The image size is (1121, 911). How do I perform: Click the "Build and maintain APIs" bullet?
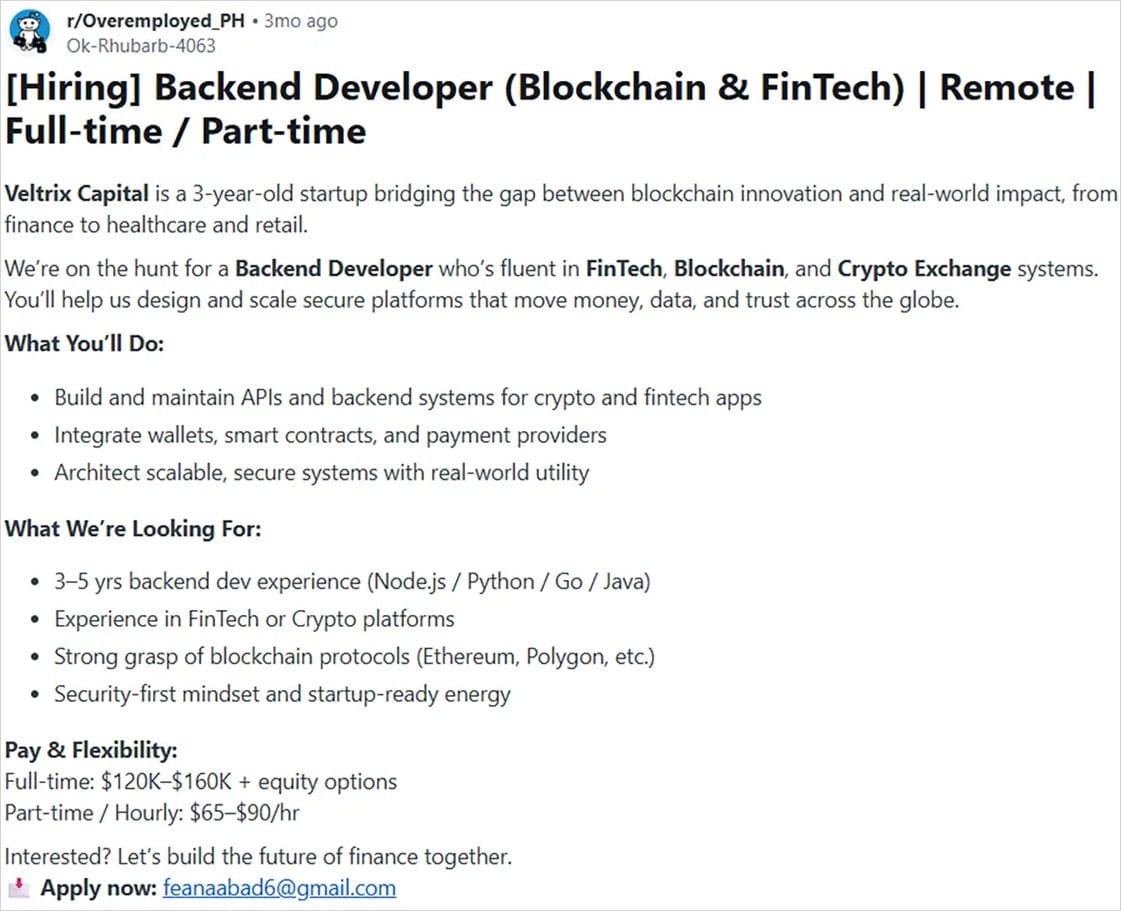(x=407, y=397)
